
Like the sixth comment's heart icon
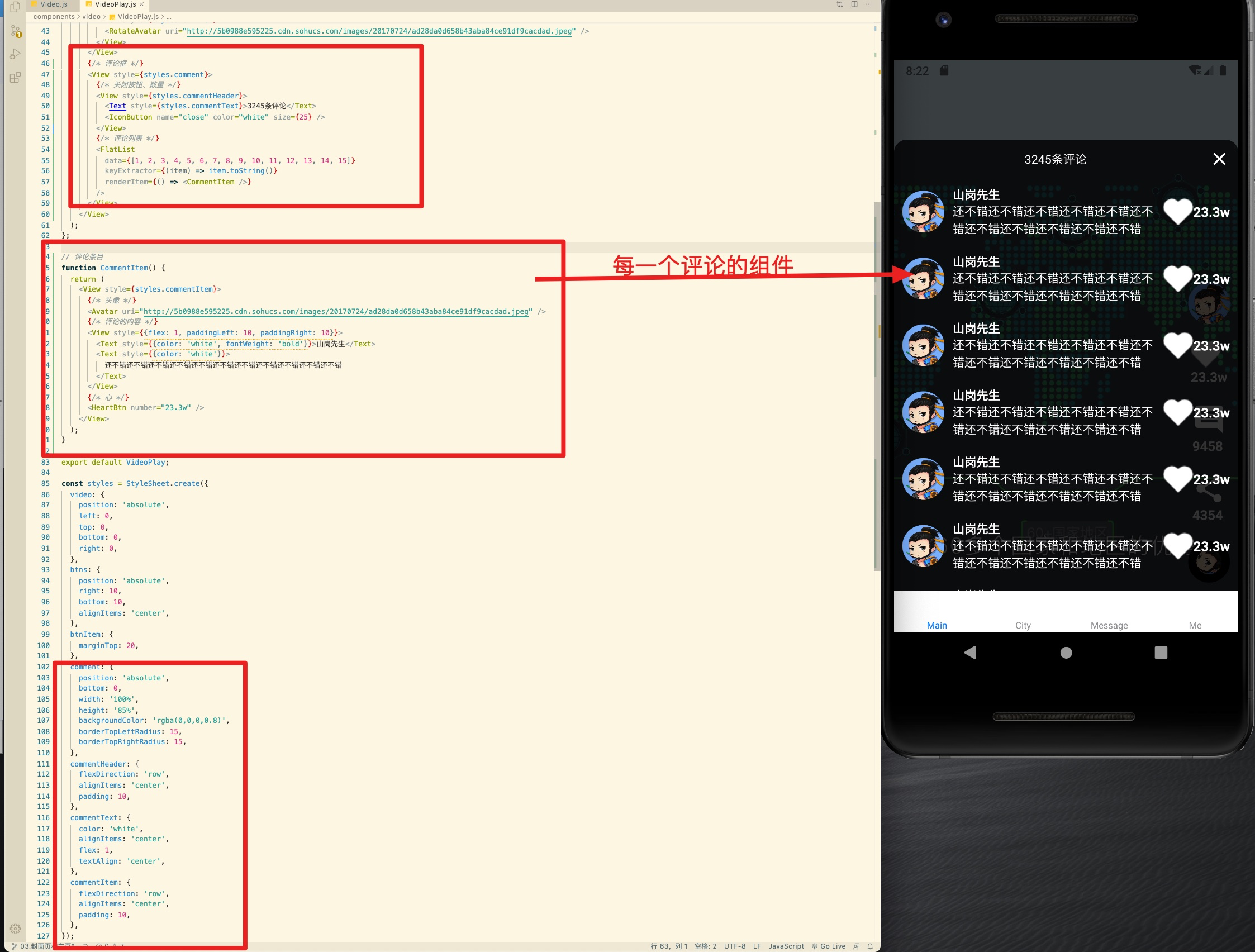pos(1178,546)
